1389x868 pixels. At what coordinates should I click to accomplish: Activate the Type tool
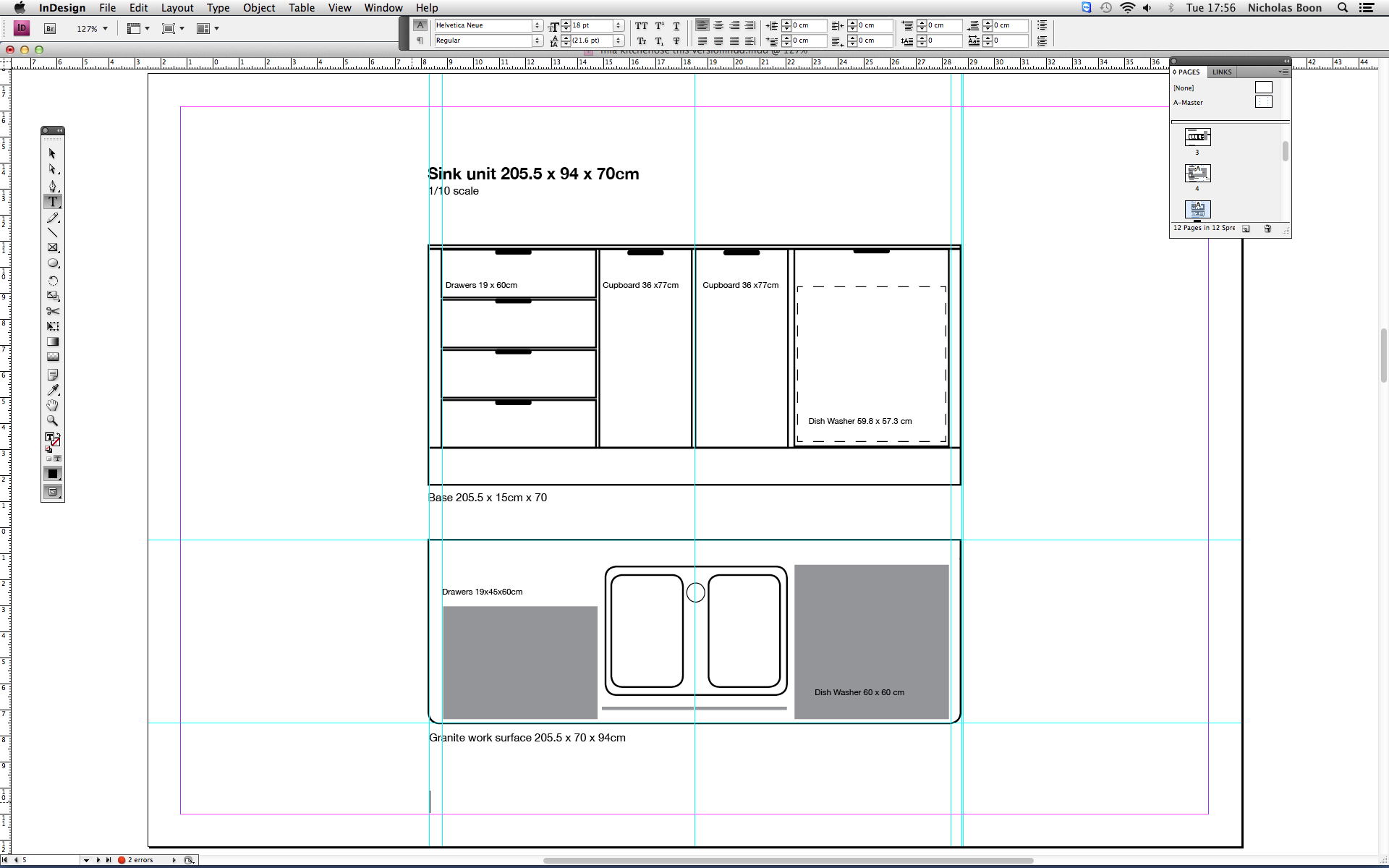pyautogui.click(x=52, y=202)
